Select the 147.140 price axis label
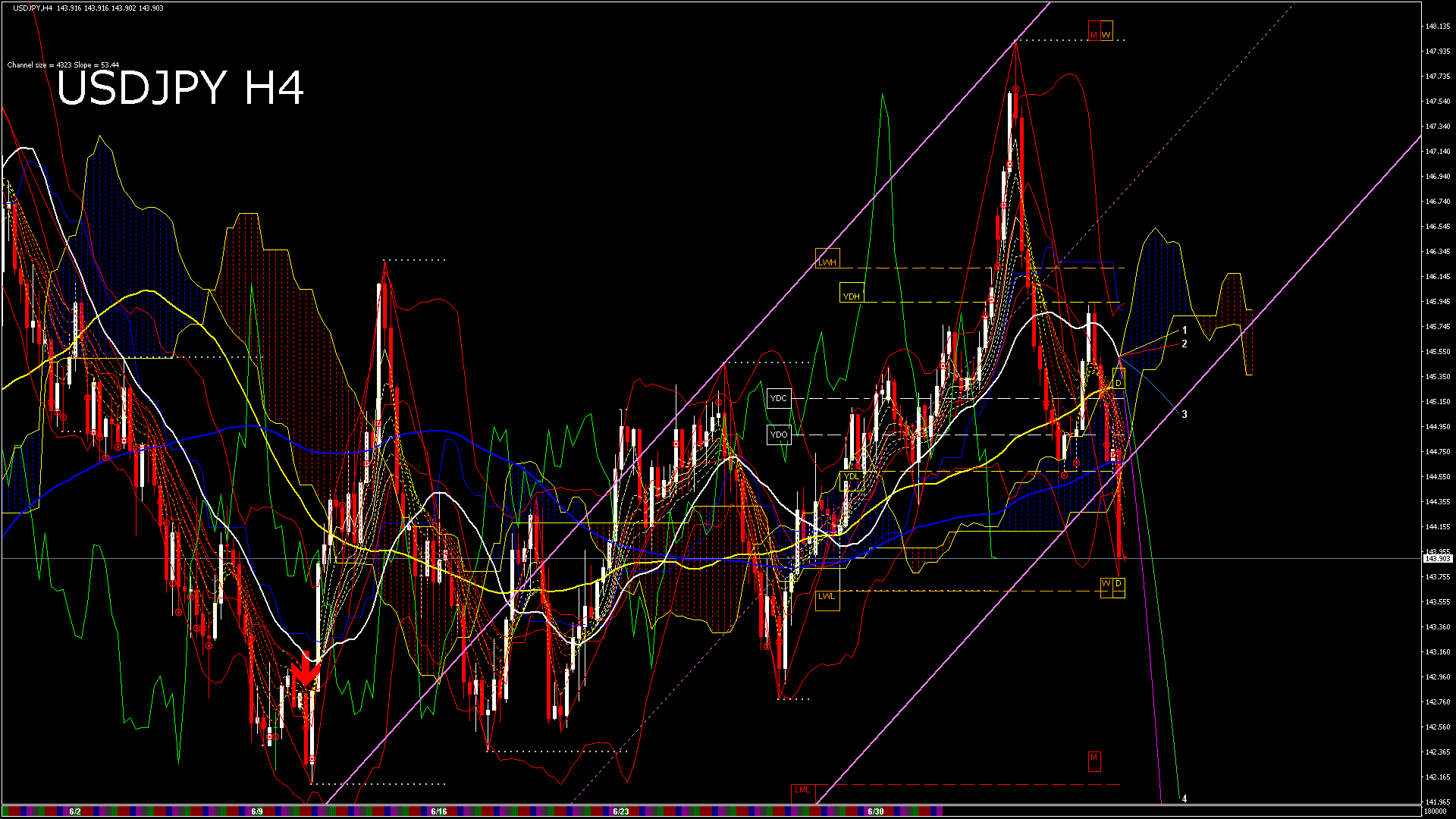The image size is (1456, 819). (1438, 152)
